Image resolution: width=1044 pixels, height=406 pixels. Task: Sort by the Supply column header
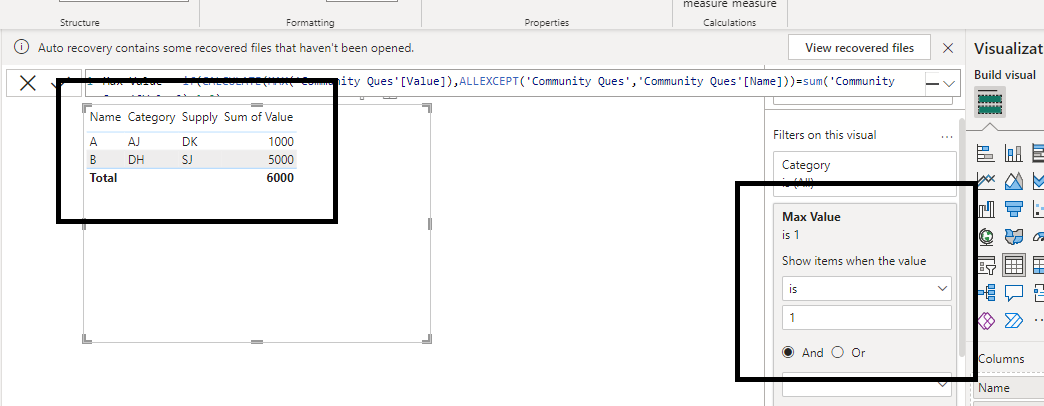pos(200,117)
